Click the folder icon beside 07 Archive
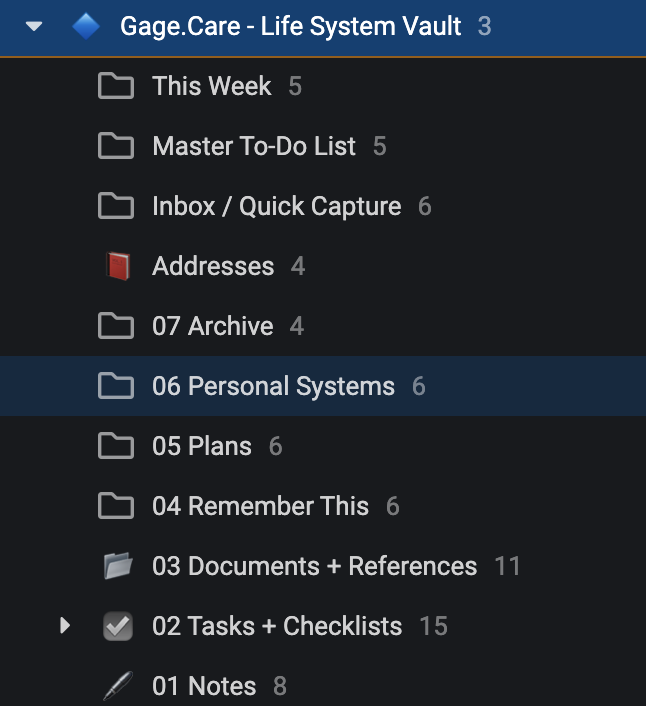The width and height of the screenshot is (646, 706). coord(116,326)
